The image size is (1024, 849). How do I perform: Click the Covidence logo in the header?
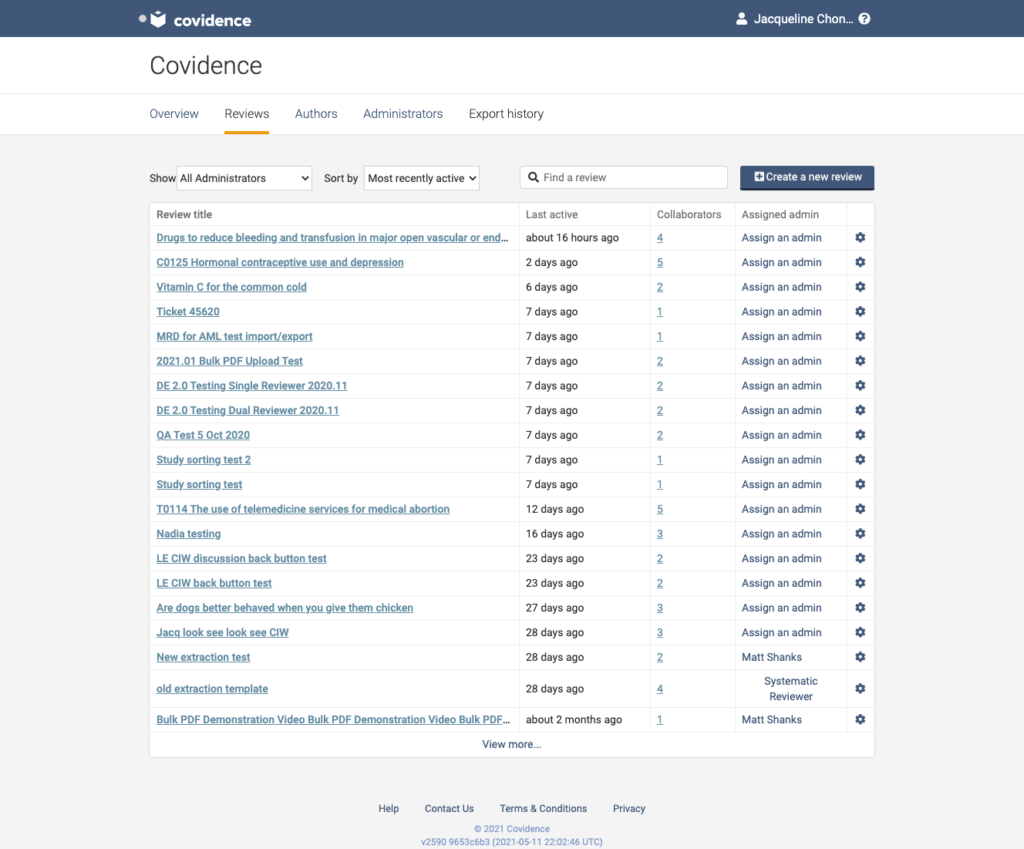pyautogui.click(x=201, y=20)
